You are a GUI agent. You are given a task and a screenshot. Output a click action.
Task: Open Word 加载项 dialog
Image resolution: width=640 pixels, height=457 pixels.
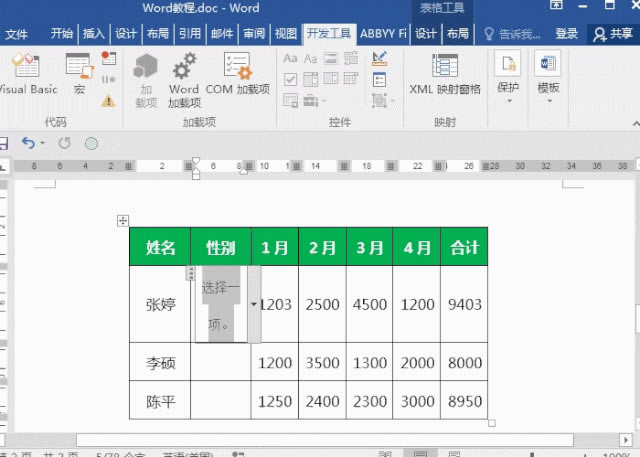point(184,80)
